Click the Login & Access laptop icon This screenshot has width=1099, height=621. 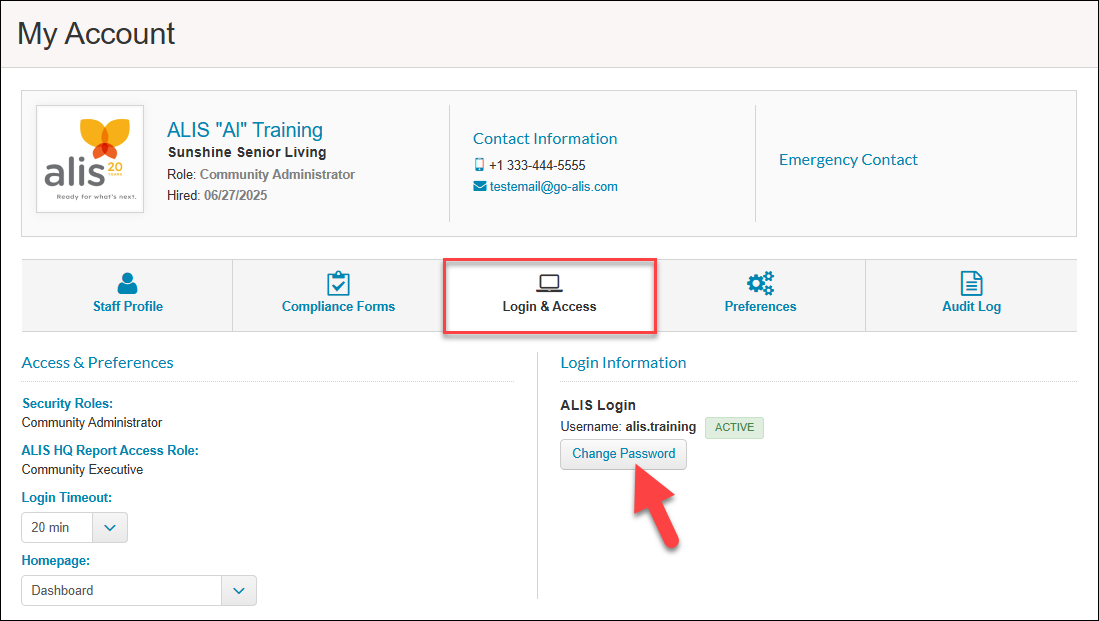tap(550, 283)
